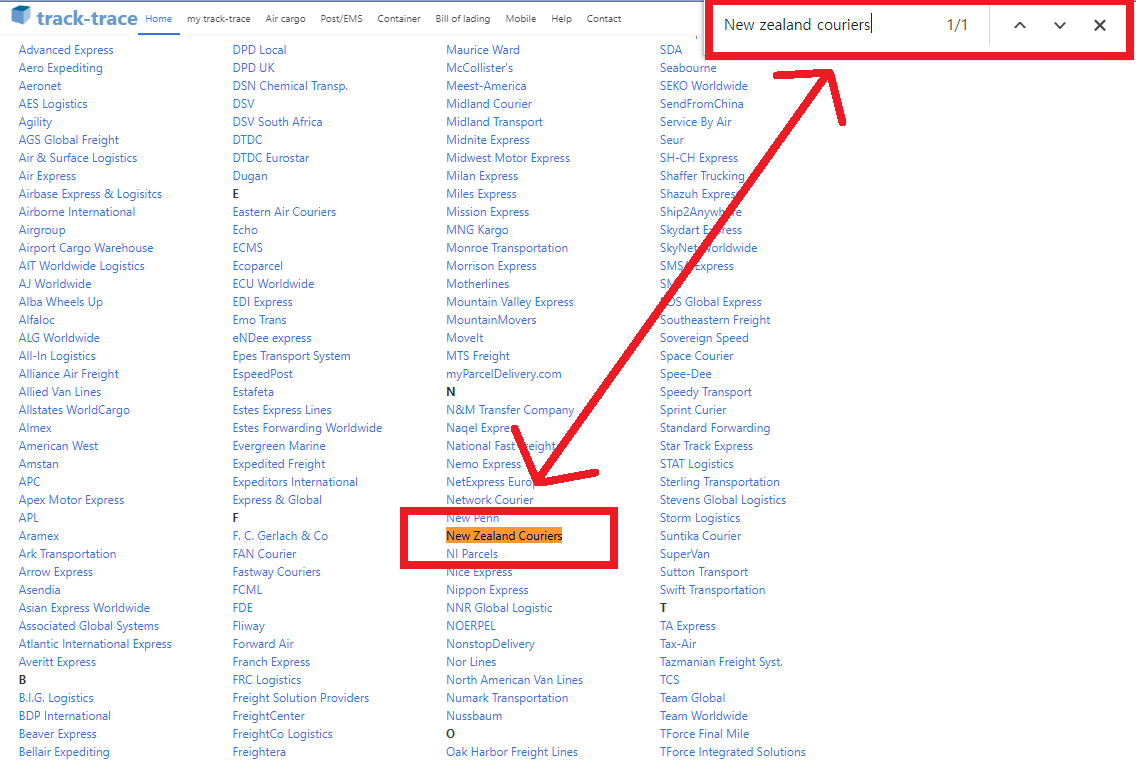Go to previous find result arrow
1136x761 pixels.
pos(1019,25)
